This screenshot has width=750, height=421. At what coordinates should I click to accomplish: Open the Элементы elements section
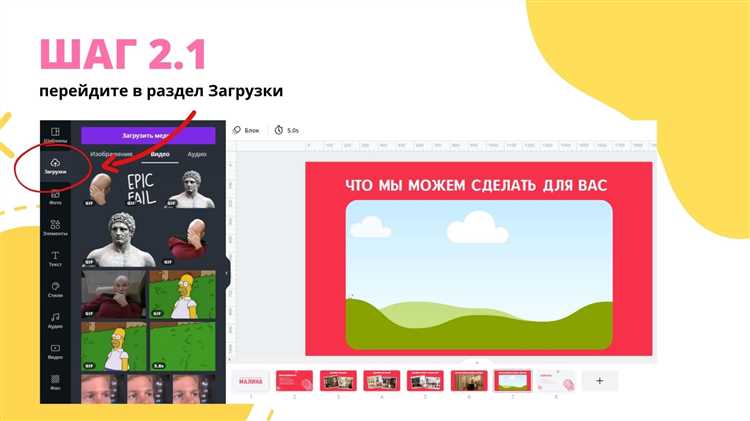click(x=55, y=228)
